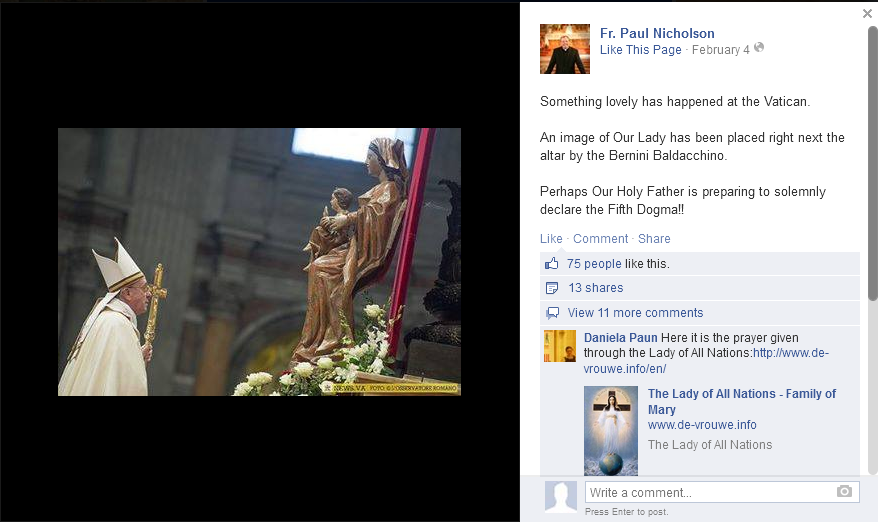Click the thumbs-up icon beside 75 people

[552, 263]
